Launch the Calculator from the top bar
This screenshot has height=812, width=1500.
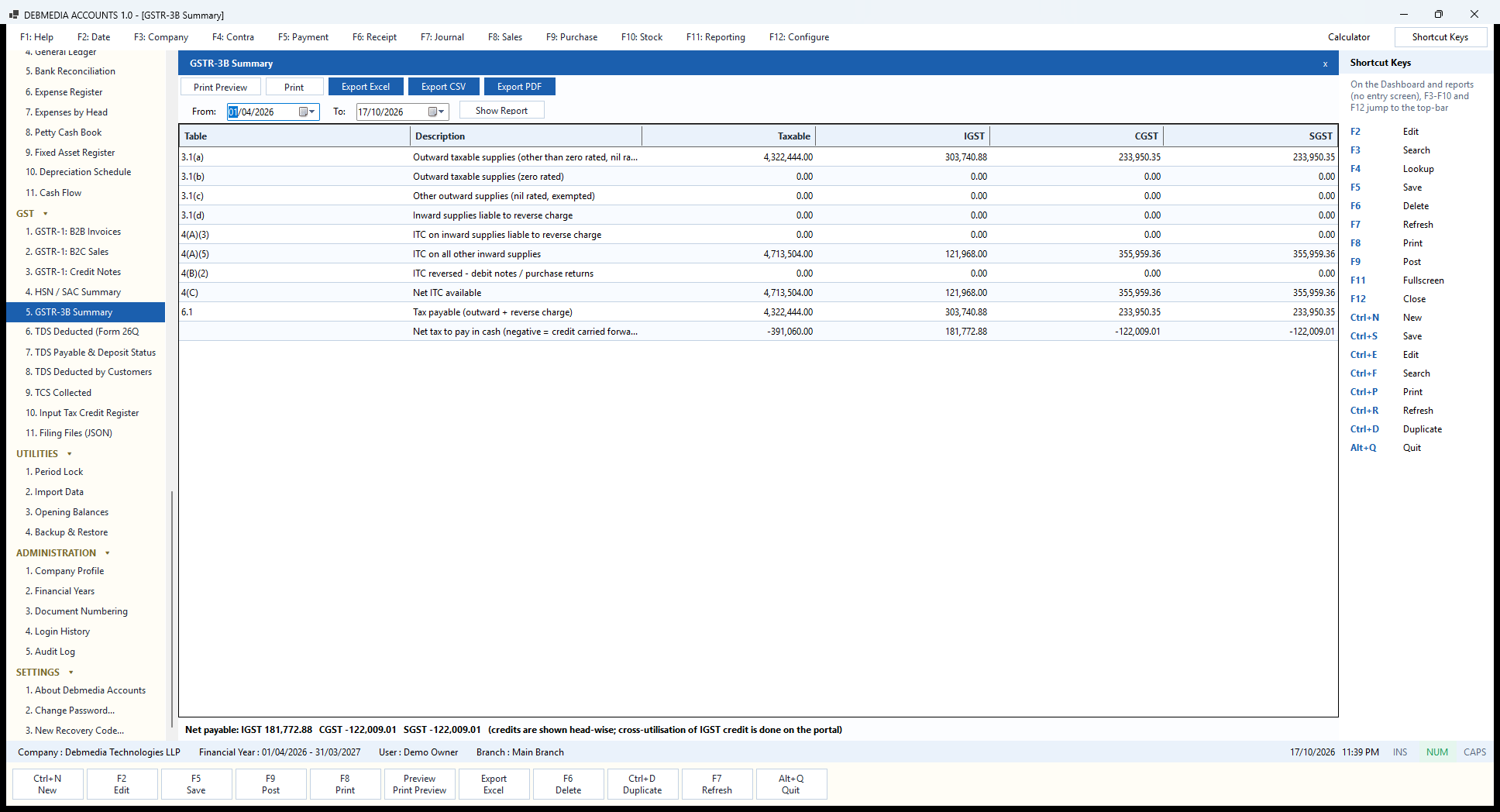[x=1349, y=37]
